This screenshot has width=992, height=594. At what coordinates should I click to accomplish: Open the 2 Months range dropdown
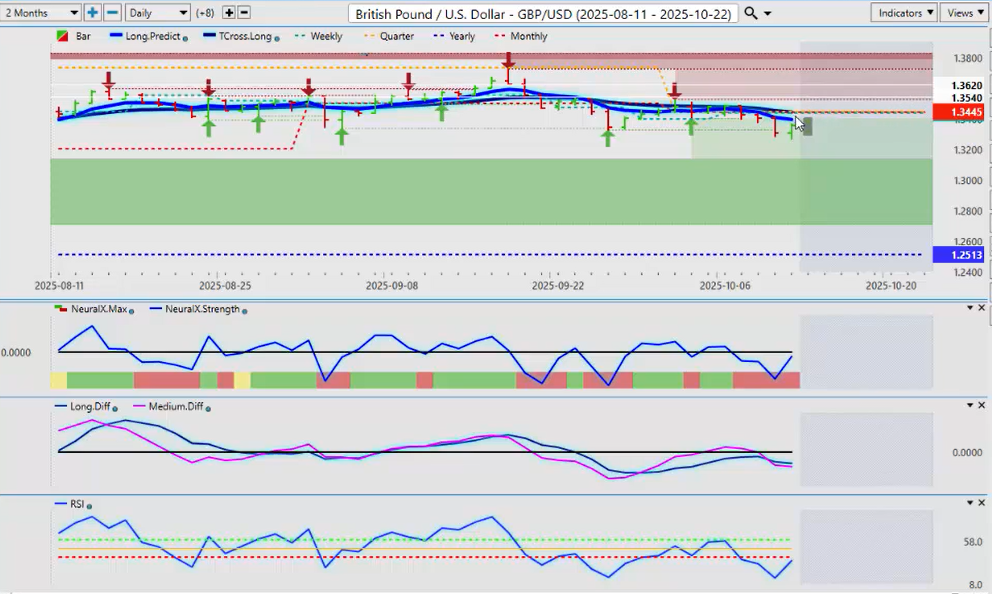pos(41,13)
